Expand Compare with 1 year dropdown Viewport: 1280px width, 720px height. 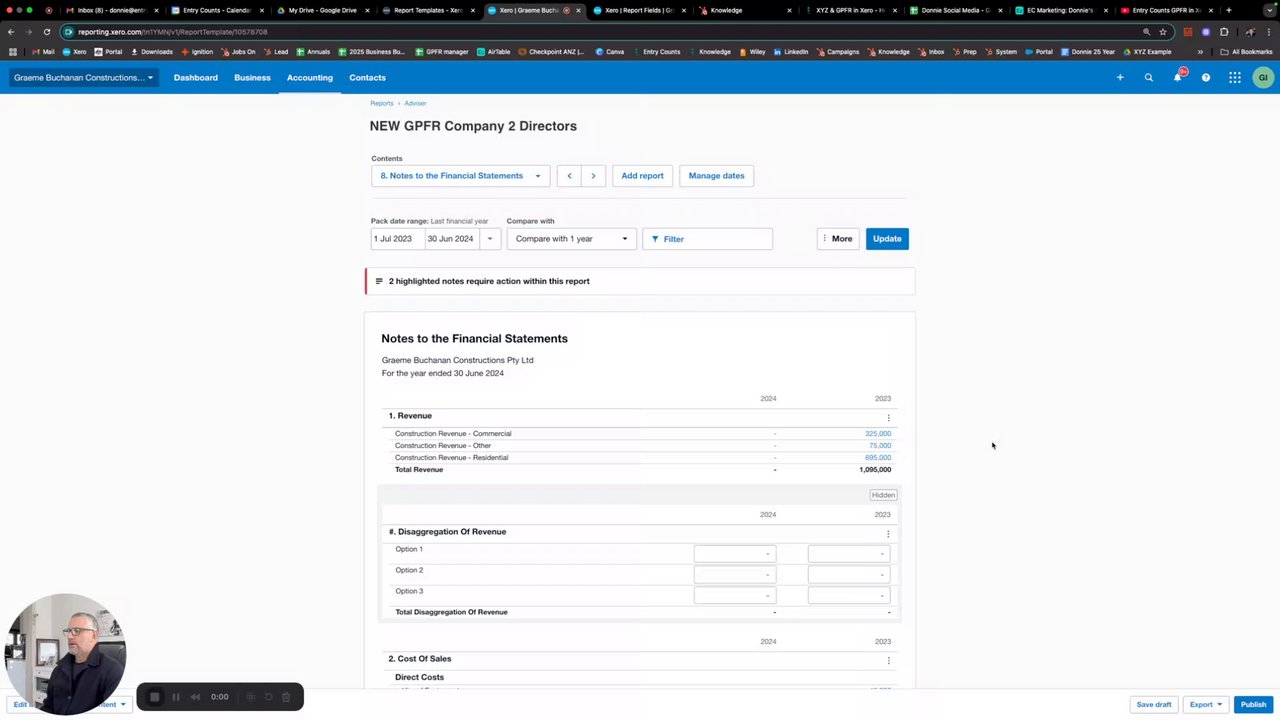click(571, 239)
